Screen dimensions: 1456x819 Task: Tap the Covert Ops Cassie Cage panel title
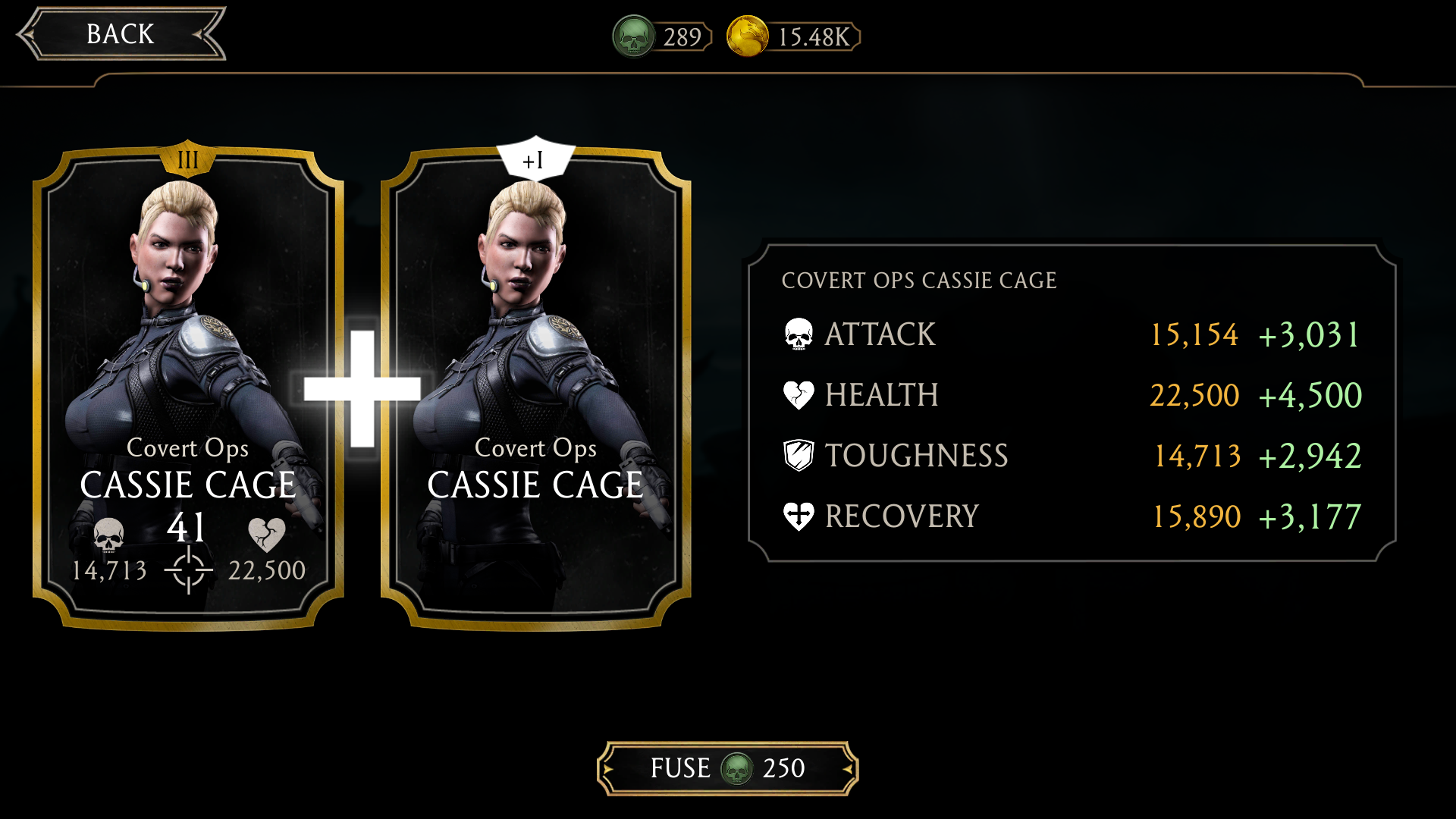pyautogui.click(x=919, y=281)
